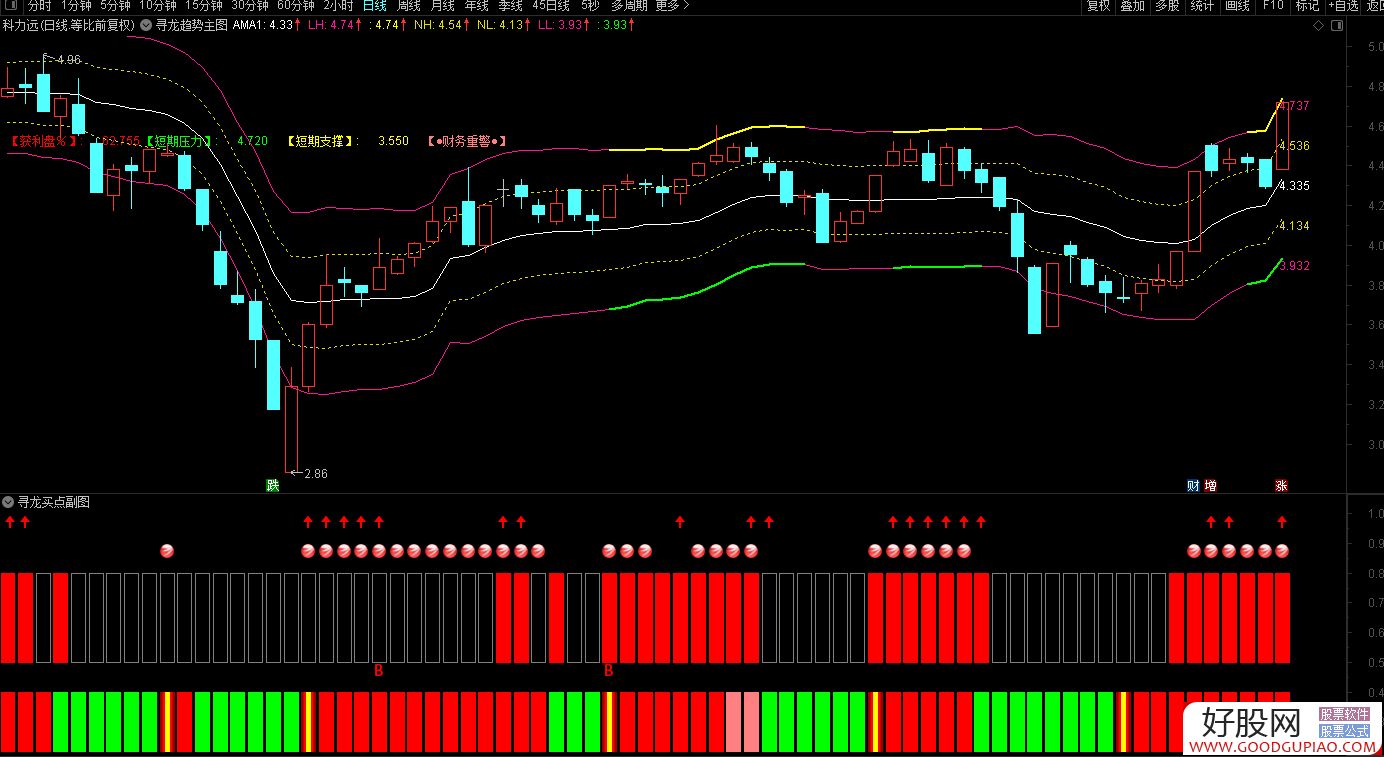Viewport: 1384px width, 757px height.
Task: Click the 寻龙买点副图 indicator name
Action: click(54, 502)
